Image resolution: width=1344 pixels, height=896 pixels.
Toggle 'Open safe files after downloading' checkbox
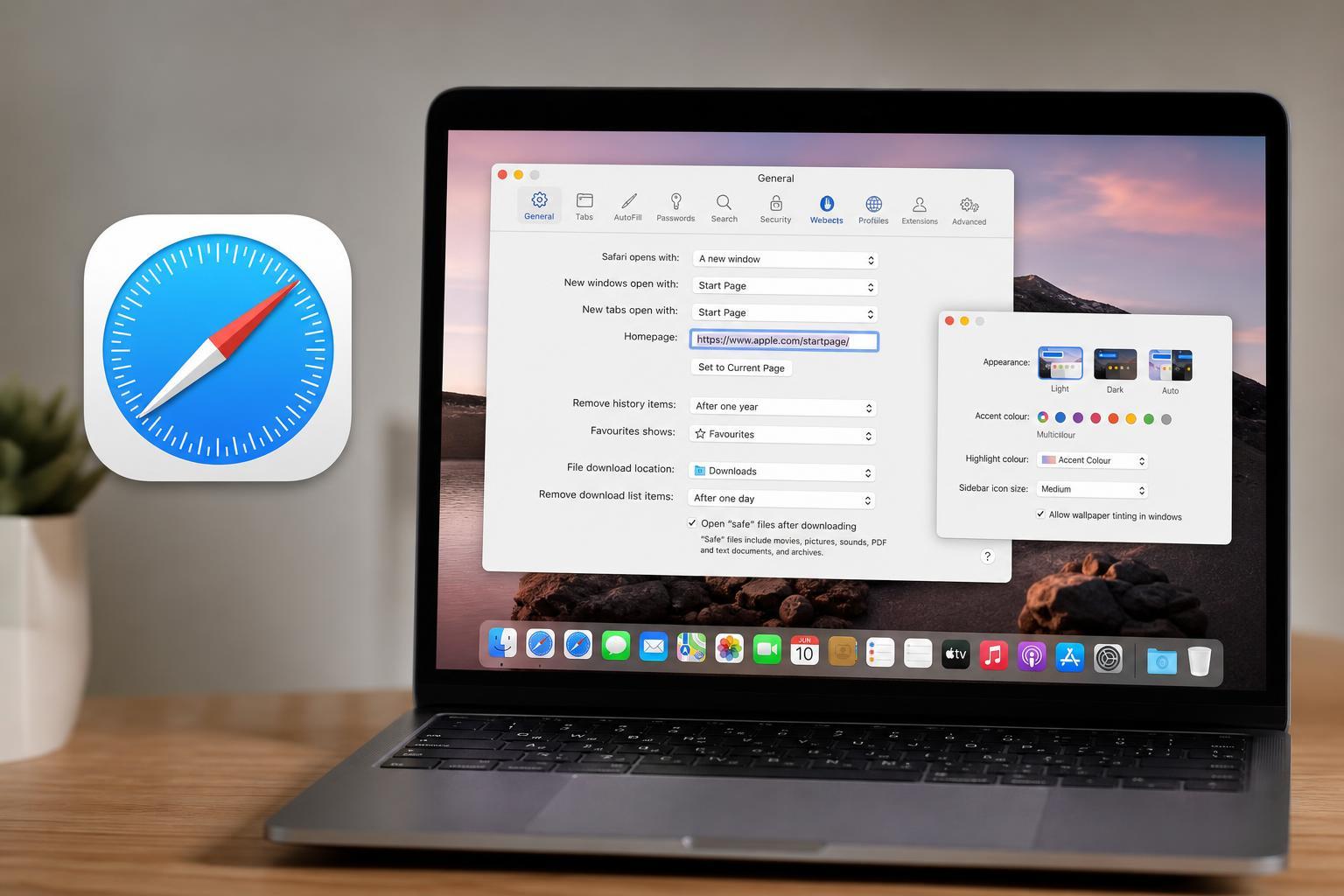point(692,523)
